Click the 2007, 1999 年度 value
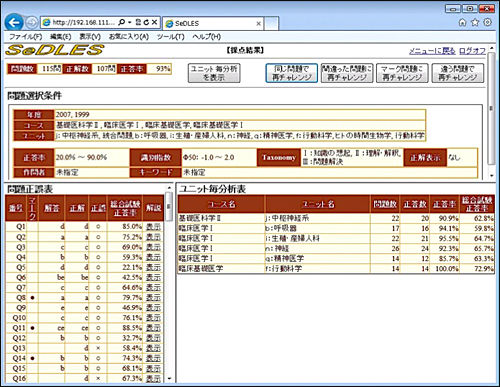 coord(72,115)
